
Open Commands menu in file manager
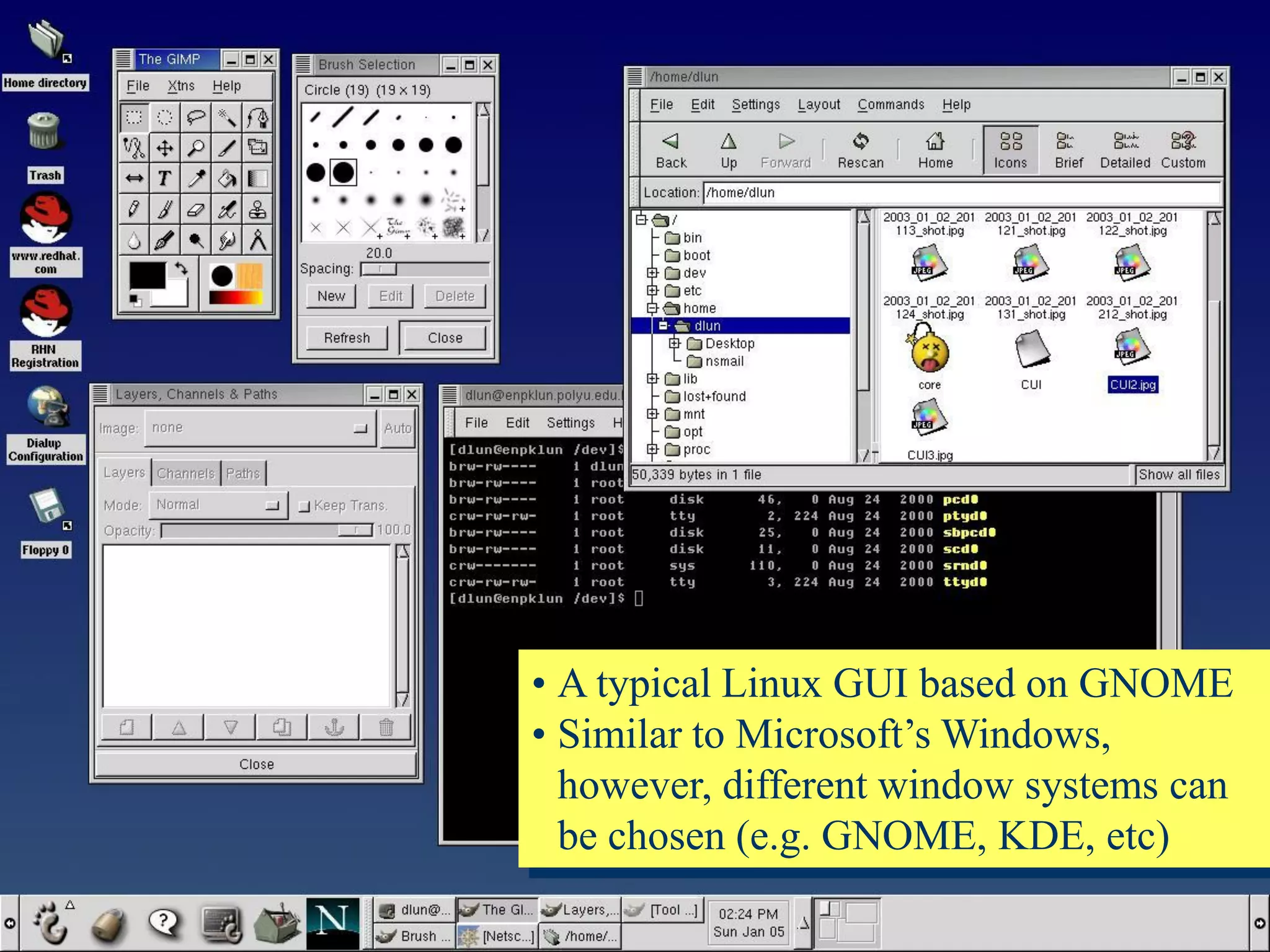(x=890, y=105)
